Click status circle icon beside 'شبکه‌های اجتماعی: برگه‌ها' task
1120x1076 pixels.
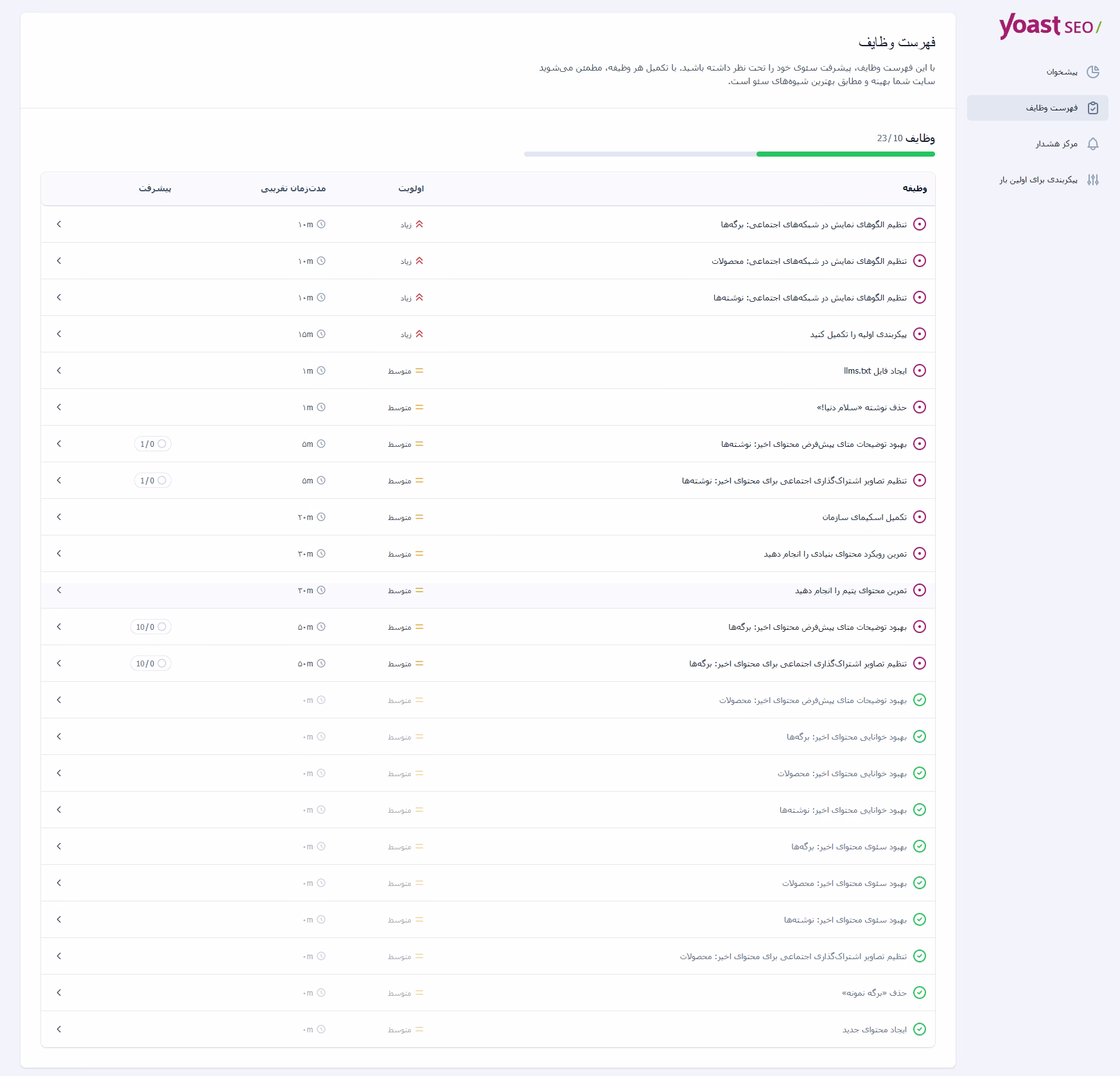(x=920, y=224)
